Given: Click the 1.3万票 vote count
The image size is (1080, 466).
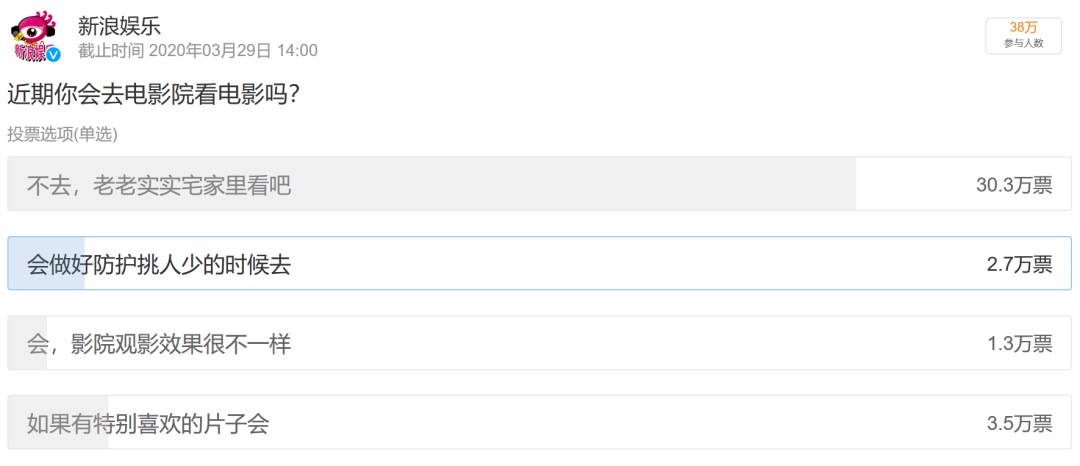Looking at the screenshot, I should coord(1019,344).
